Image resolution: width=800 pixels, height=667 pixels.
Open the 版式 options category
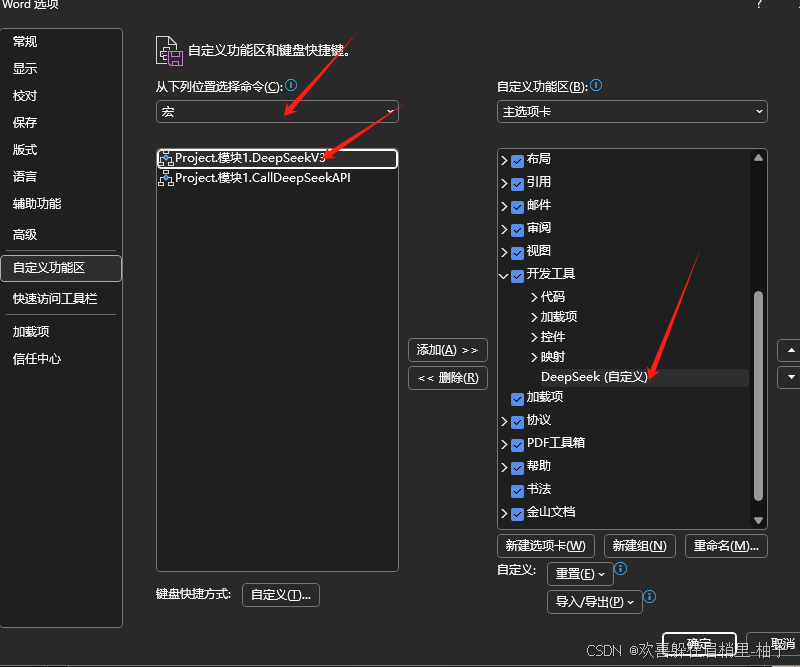click(25, 150)
